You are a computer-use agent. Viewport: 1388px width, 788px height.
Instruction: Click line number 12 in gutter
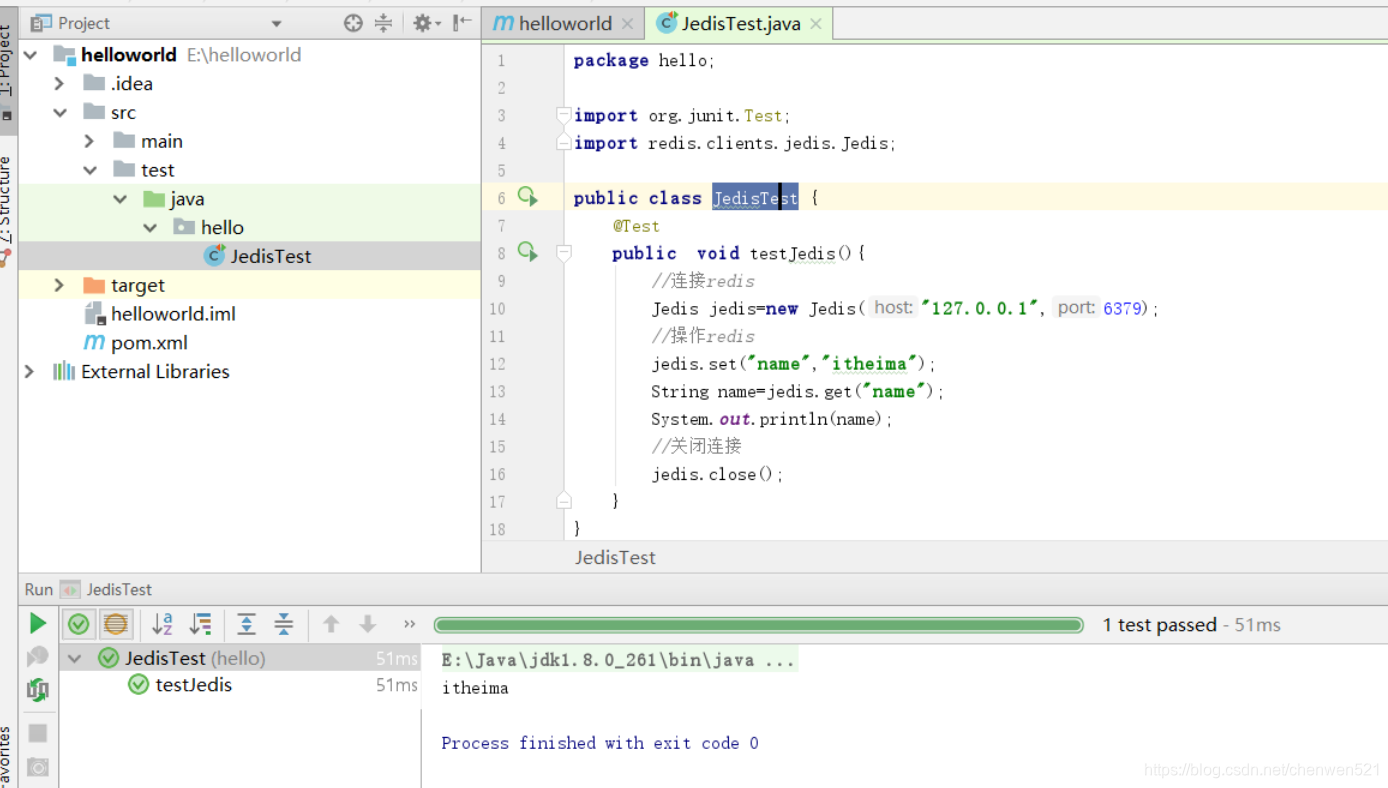tap(497, 364)
